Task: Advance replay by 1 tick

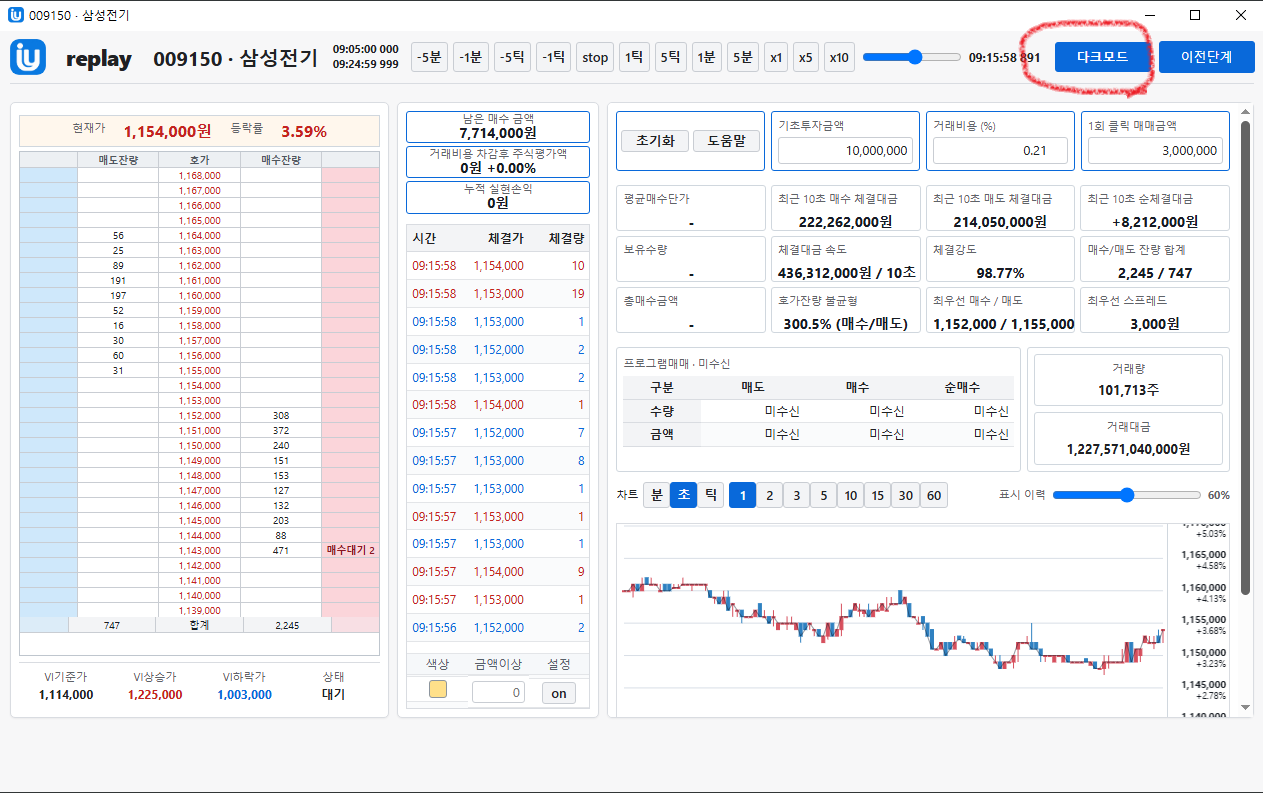Action: click(634, 57)
